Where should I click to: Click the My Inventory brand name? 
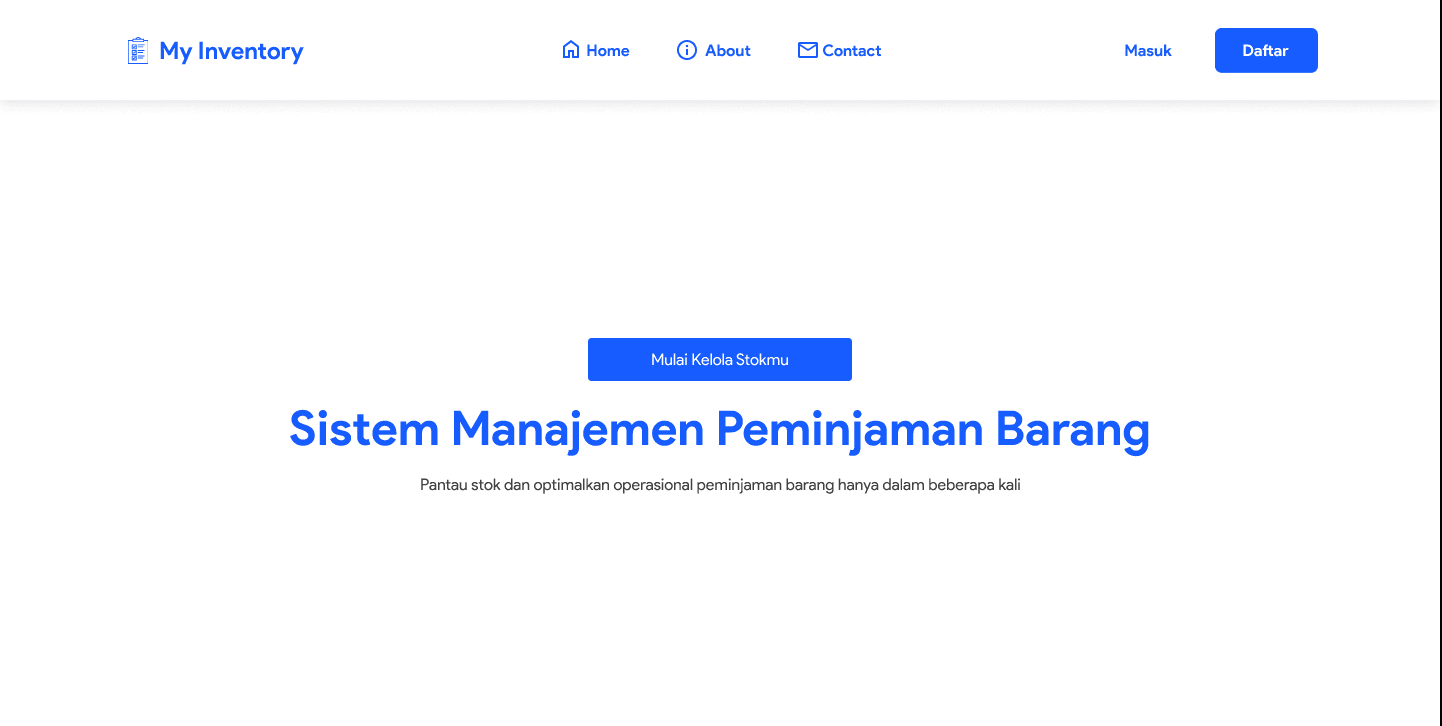click(231, 51)
